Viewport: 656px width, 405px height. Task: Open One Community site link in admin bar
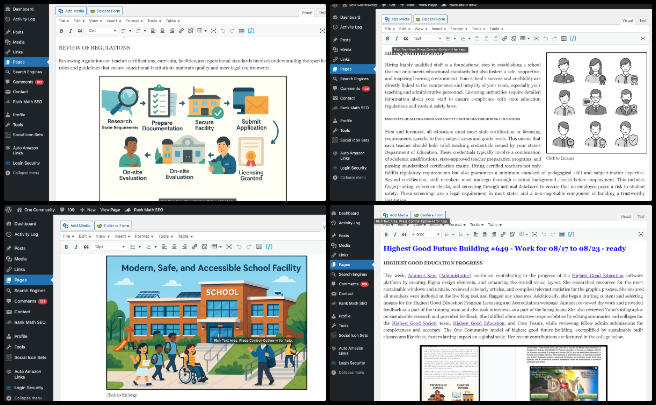tap(35, 210)
